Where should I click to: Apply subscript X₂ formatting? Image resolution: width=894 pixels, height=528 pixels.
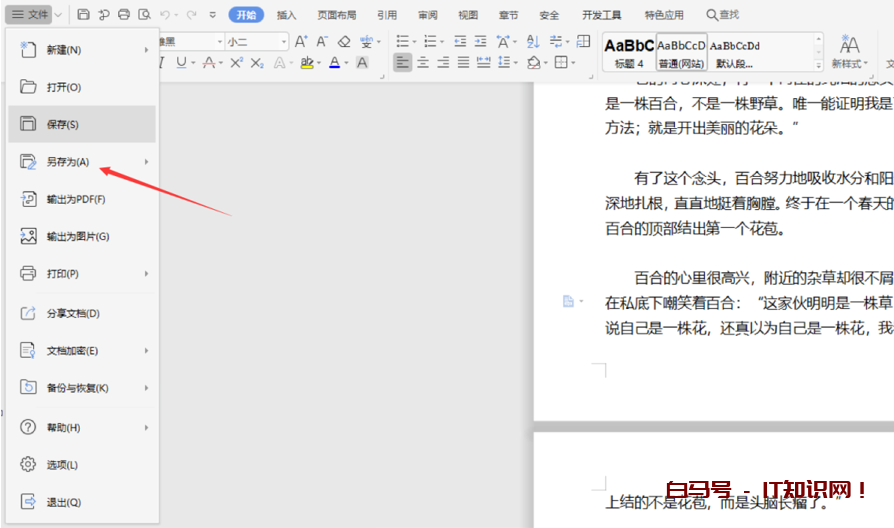(257, 63)
